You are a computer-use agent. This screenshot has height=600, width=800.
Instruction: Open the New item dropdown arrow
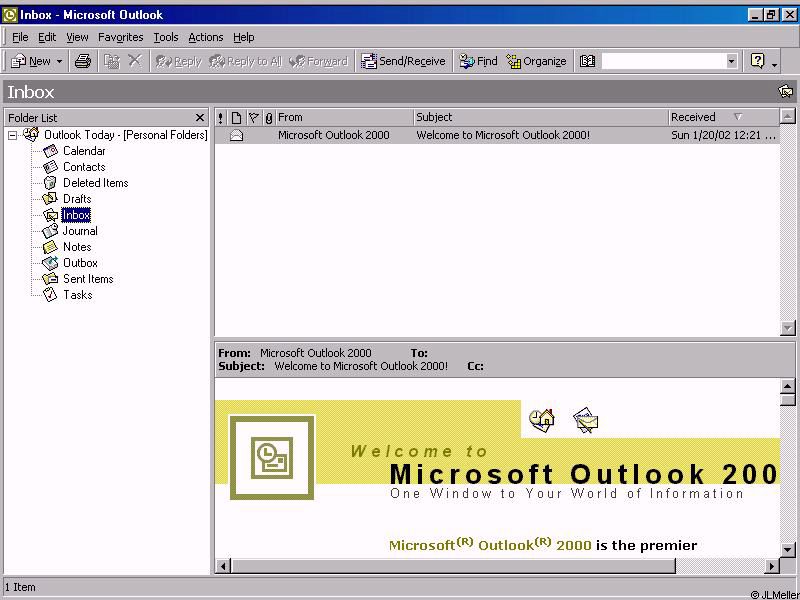[59, 61]
